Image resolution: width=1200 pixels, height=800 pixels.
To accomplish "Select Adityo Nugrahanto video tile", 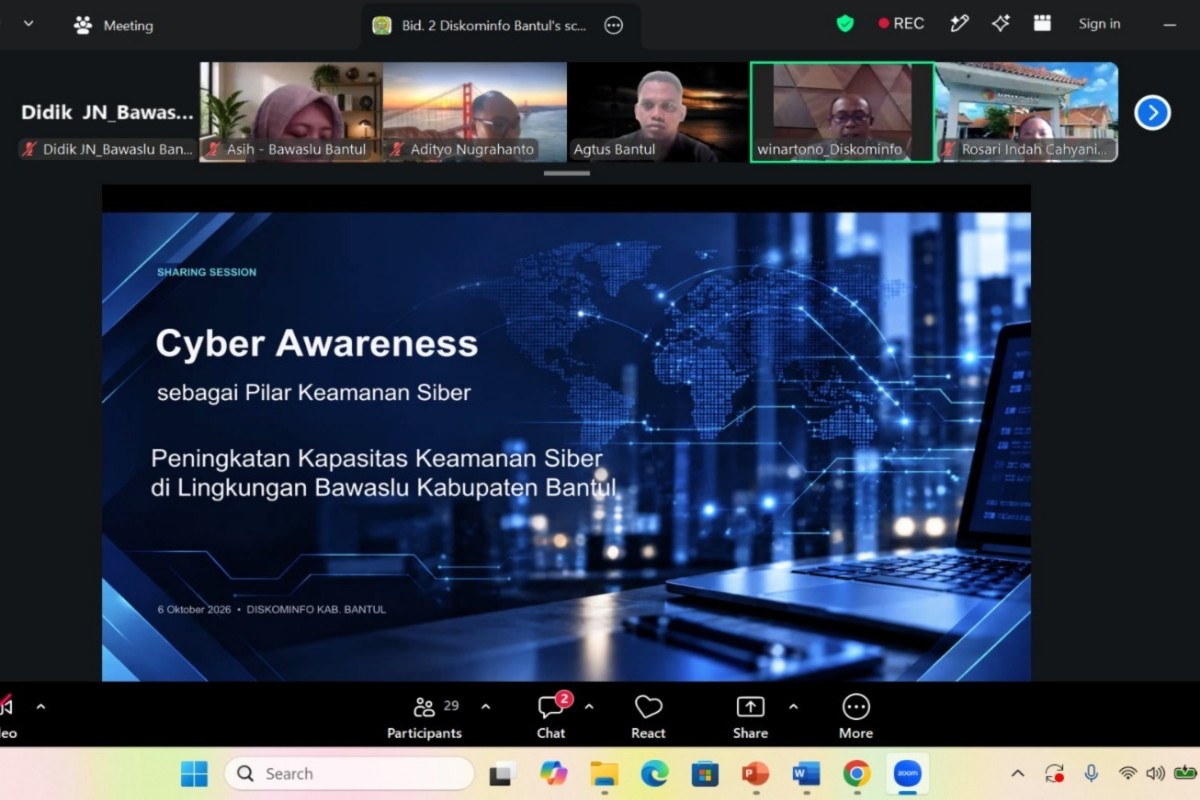I will click(x=475, y=112).
